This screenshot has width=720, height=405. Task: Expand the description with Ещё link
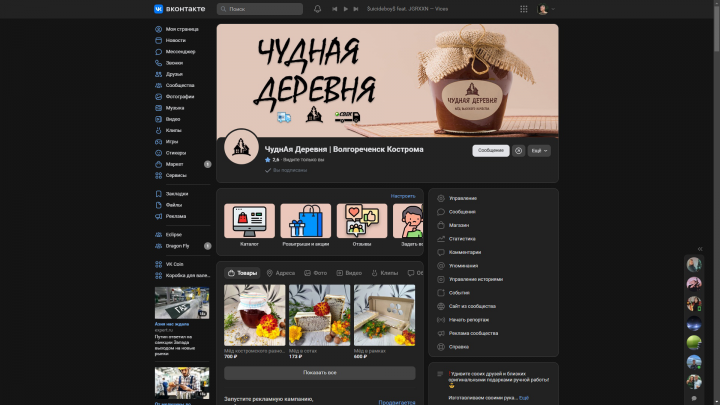tap(524, 398)
